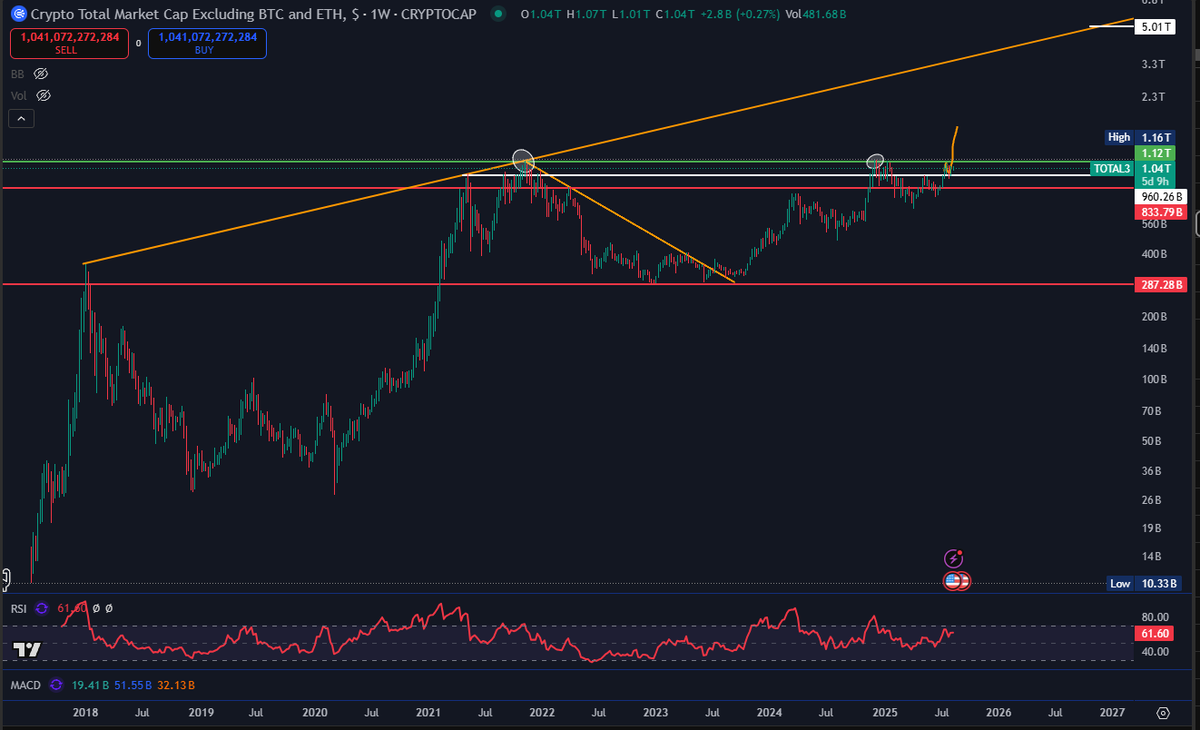Collapse the indicator legend with chevron

tap(22, 119)
